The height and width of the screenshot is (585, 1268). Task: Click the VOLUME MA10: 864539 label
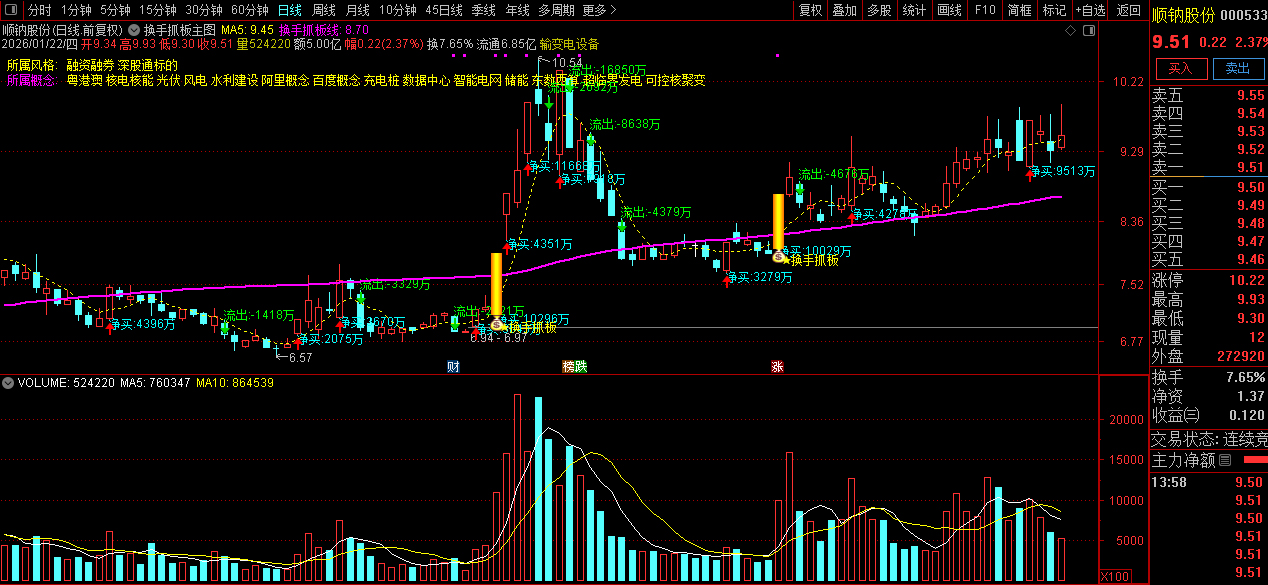pyautogui.click(x=235, y=382)
